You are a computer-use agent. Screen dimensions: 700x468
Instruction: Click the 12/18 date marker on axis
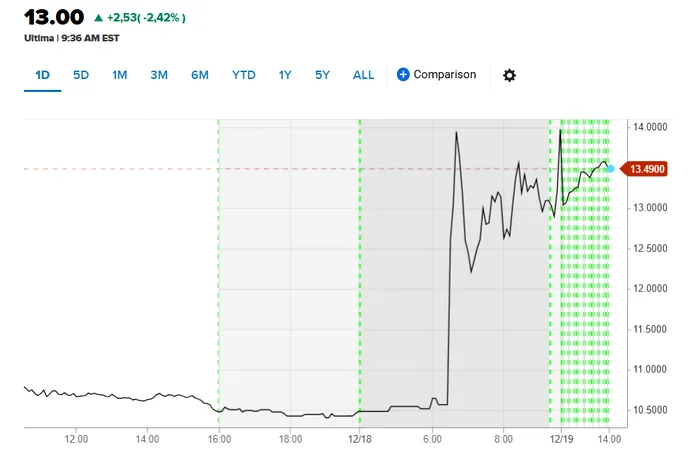tap(360, 439)
